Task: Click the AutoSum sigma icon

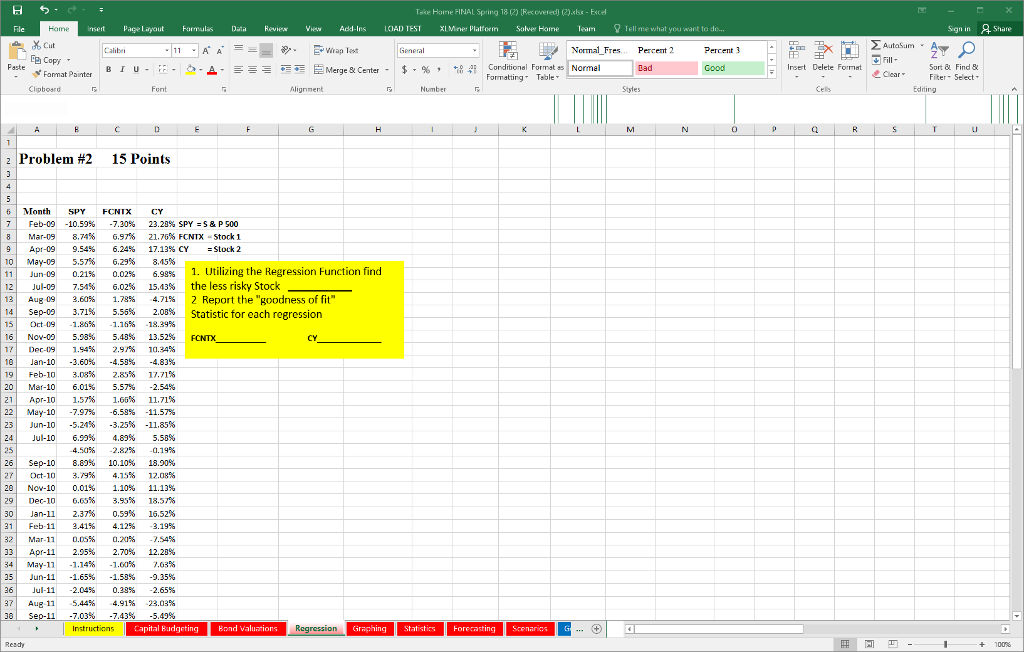Action: click(876, 45)
